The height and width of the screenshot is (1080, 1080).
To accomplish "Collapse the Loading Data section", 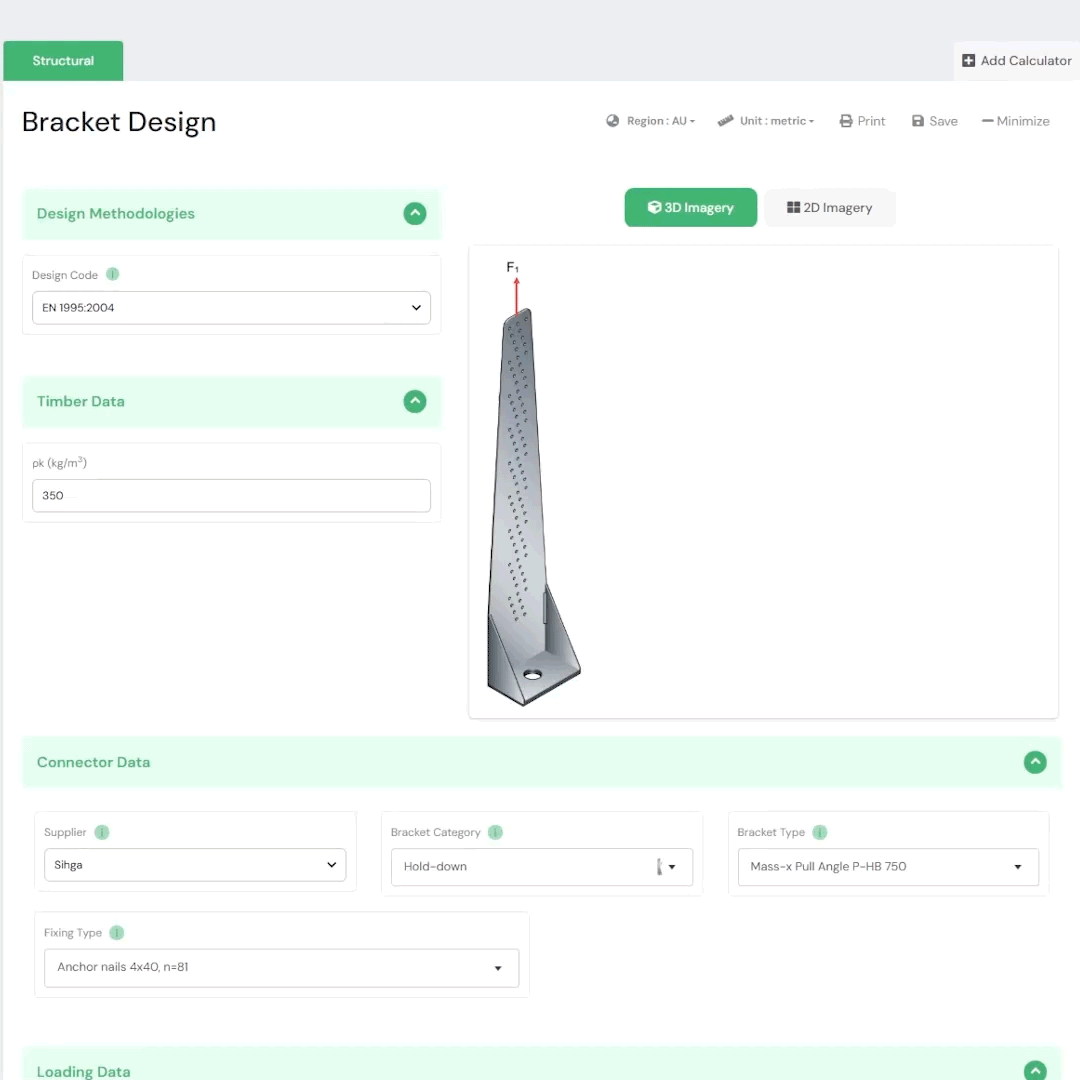I will coord(1035,1070).
